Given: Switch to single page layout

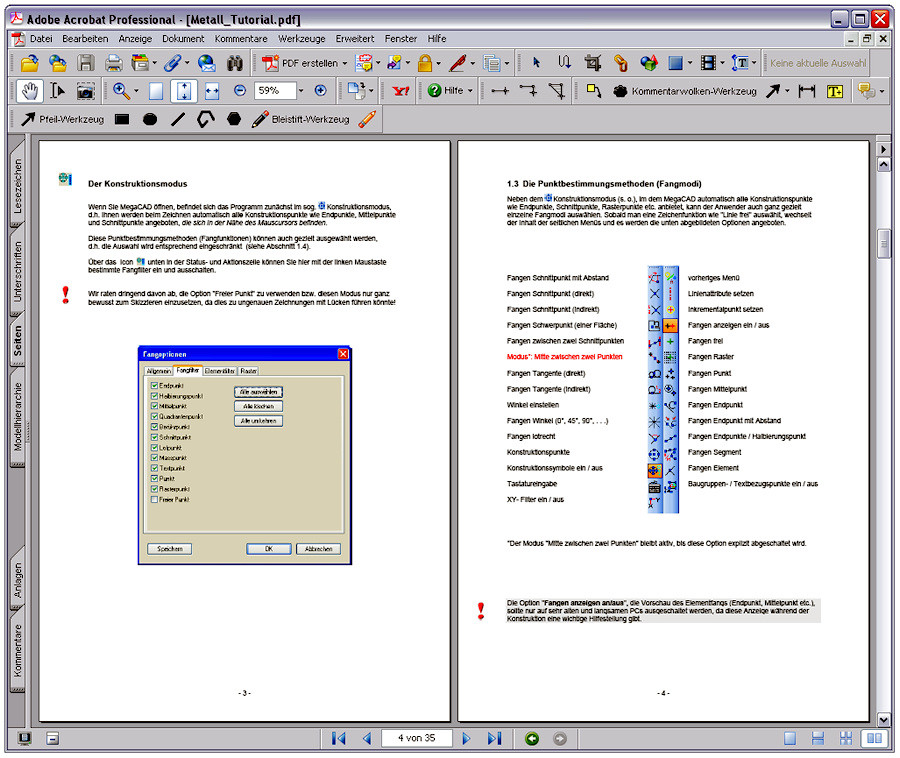Looking at the screenshot, I should (x=790, y=738).
